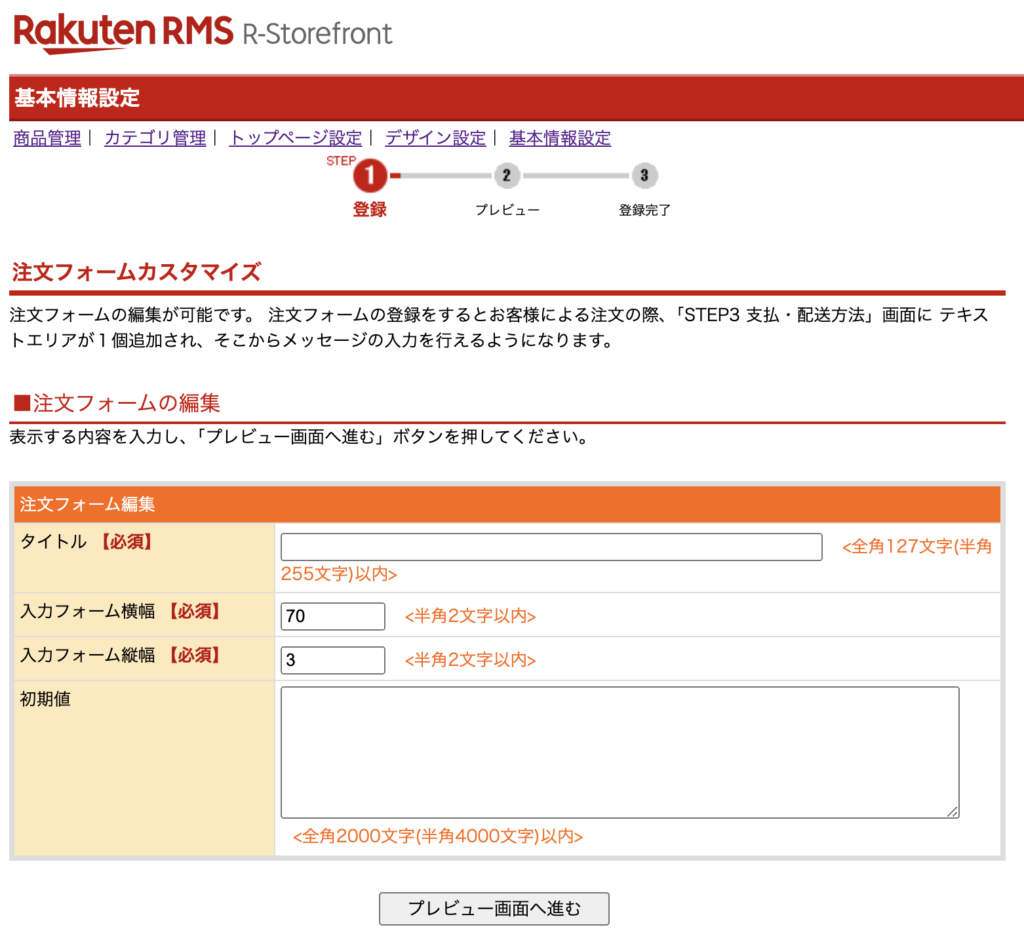Open the 商品管理 link
This screenshot has height=940, width=1024.
(47, 138)
